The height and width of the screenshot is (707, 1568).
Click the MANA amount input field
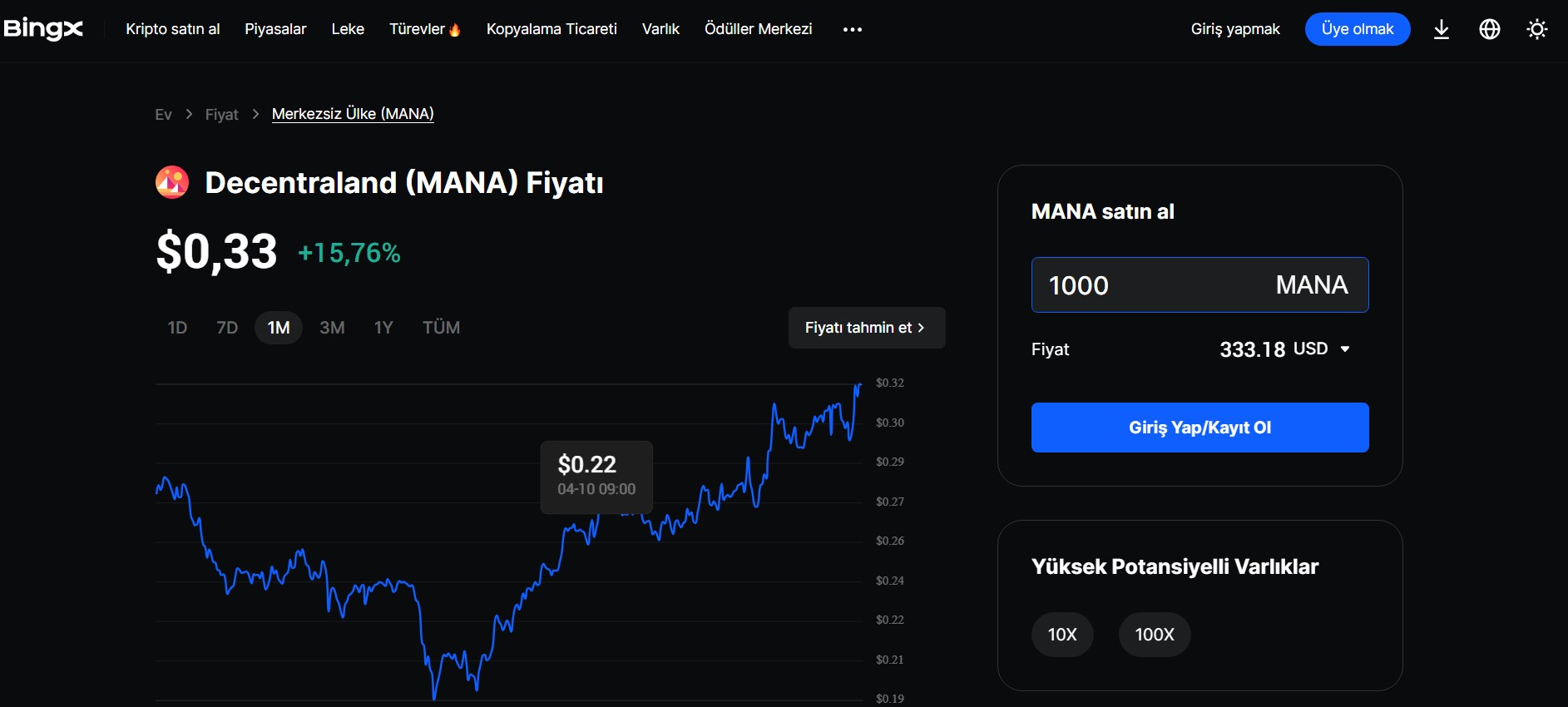pos(1199,285)
